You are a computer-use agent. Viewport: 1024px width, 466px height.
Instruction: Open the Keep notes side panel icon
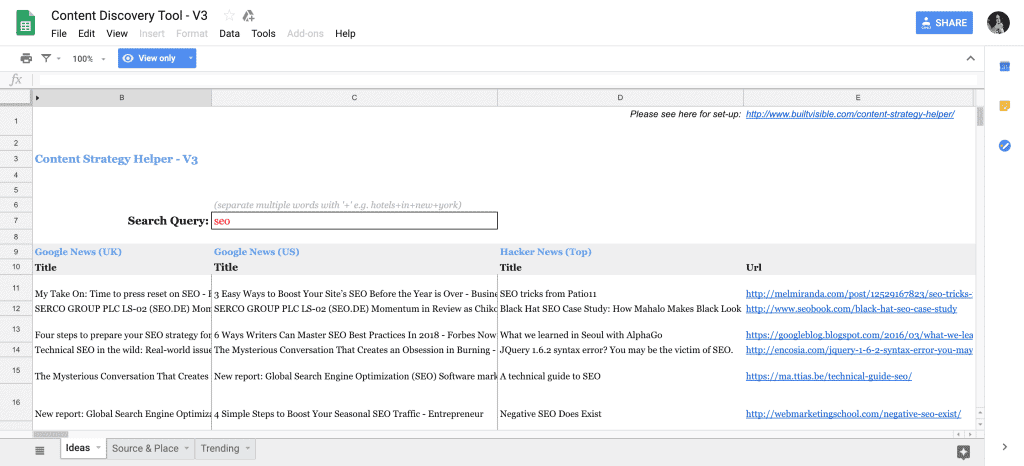tap(1004, 106)
